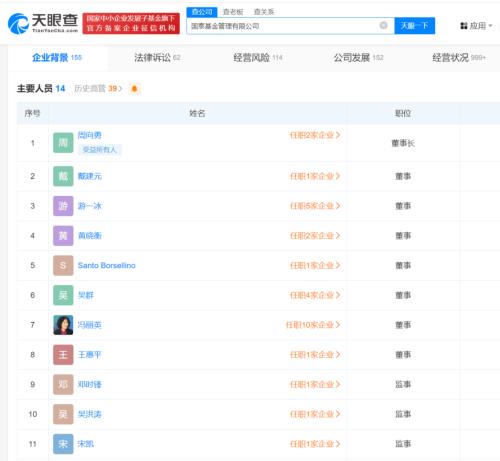Switch to the 查关系 search tab
Image resolution: width=500 pixels, height=461 pixels.
point(264,12)
